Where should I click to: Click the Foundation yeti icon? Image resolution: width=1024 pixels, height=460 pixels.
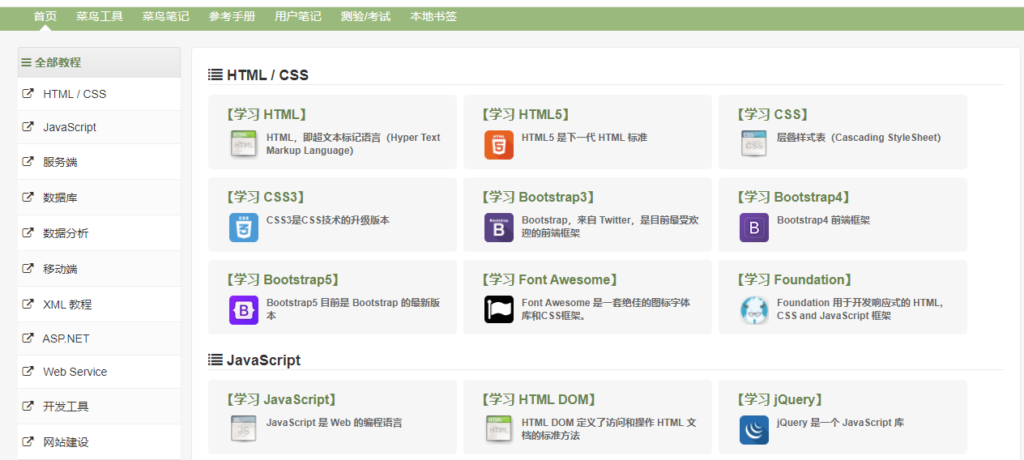(x=754, y=310)
